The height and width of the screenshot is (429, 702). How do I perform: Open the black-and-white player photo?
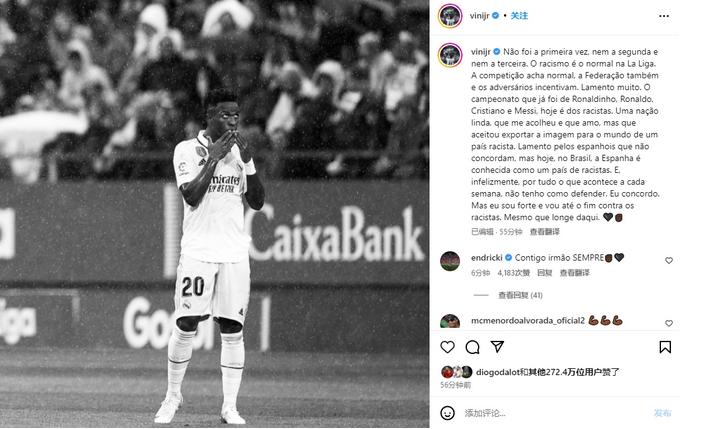point(214,214)
